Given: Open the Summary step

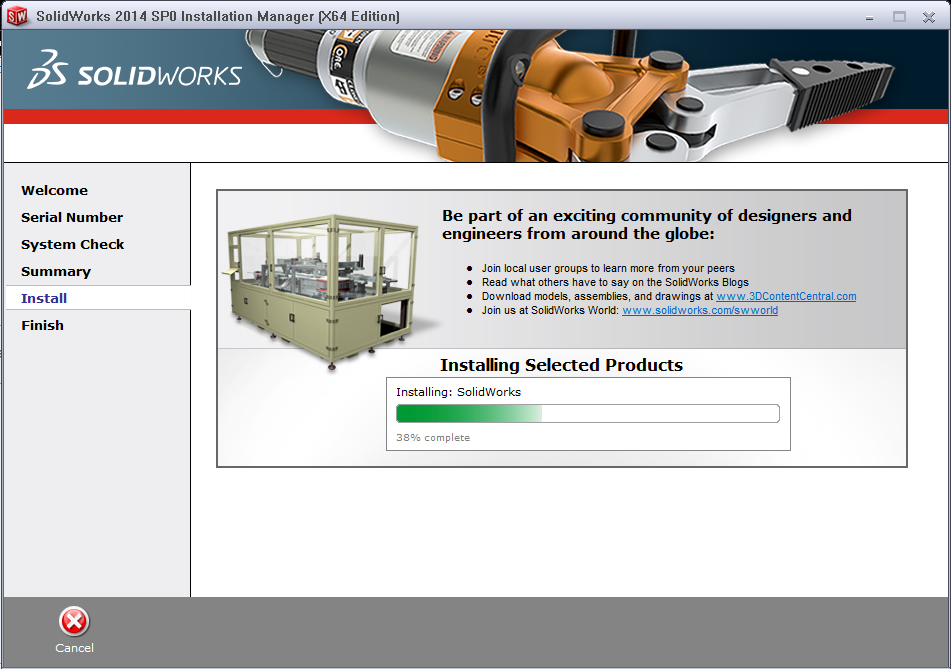Looking at the screenshot, I should (56, 272).
